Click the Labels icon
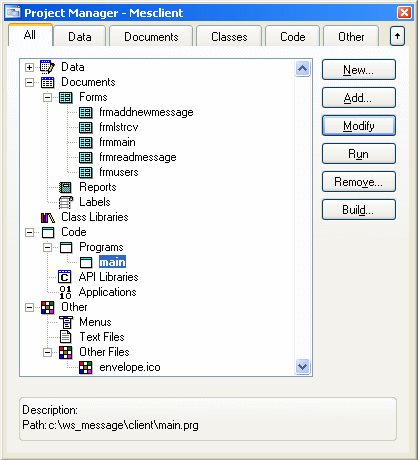This screenshot has height=460, width=418. [66, 202]
